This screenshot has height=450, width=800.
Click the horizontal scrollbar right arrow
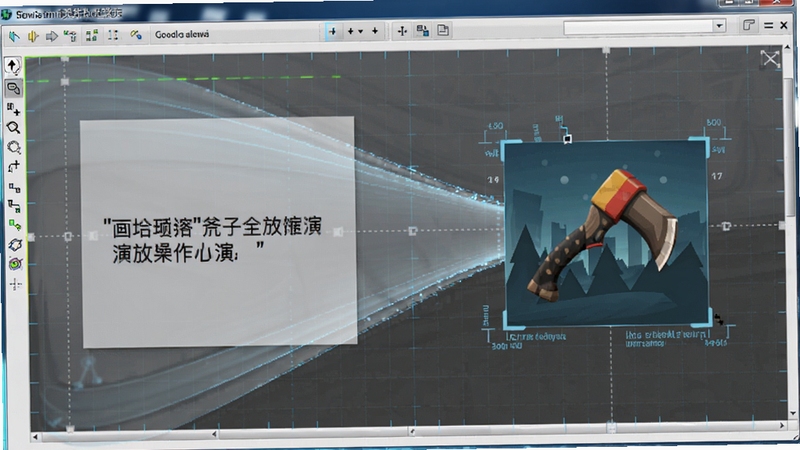coord(782,424)
